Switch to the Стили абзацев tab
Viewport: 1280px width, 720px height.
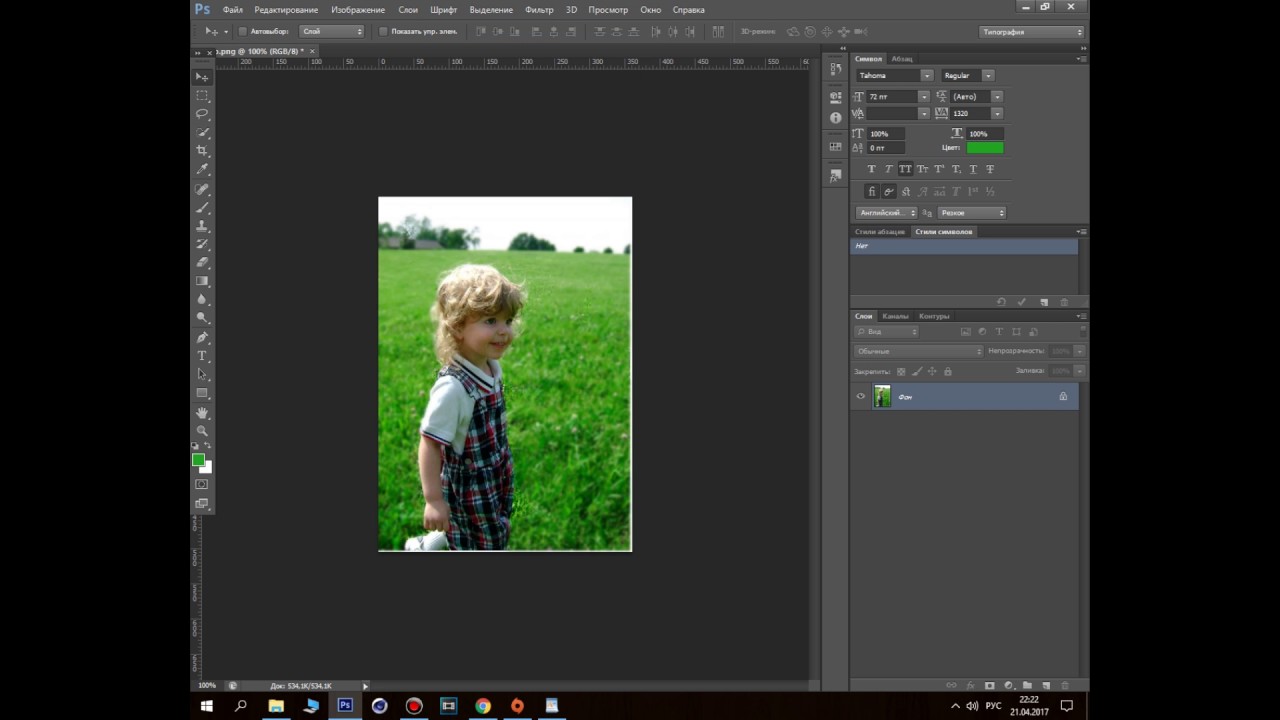(880, 232)
